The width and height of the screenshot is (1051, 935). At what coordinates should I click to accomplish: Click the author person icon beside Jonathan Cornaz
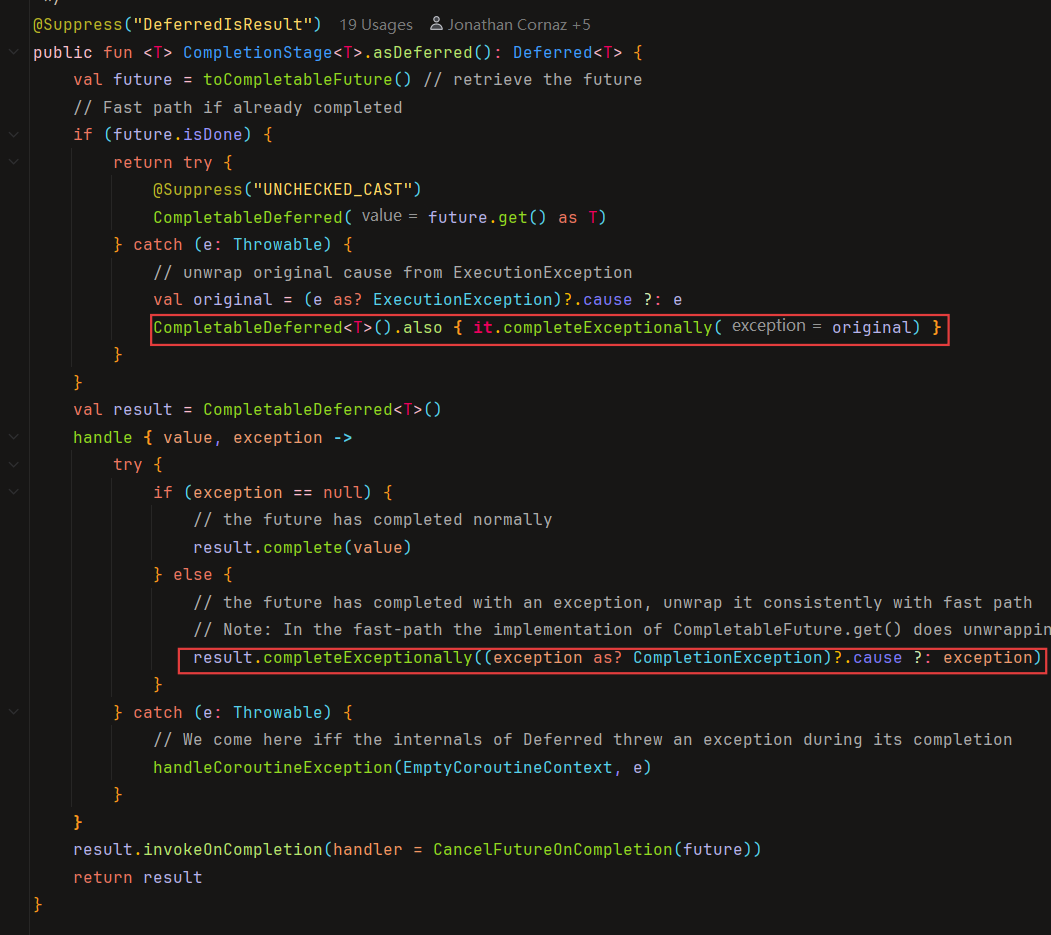[436, 24]
